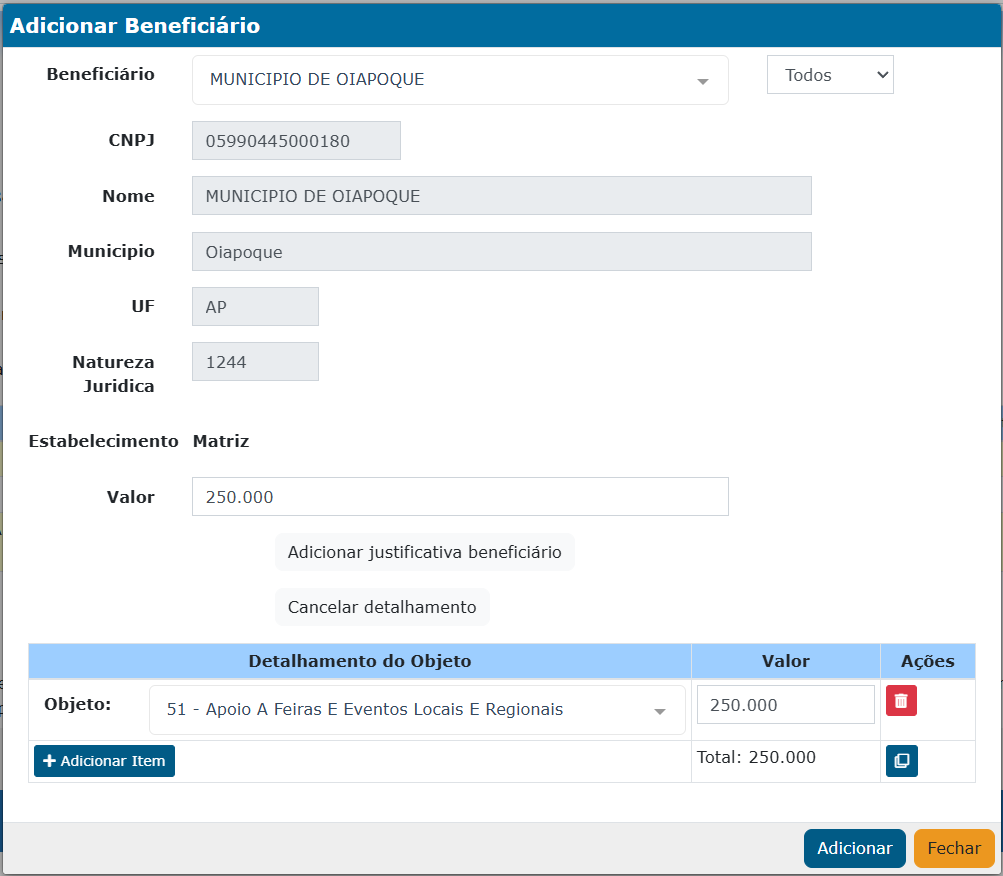
Task: Open the Objeto dropdown list
Action: [417, 710]
